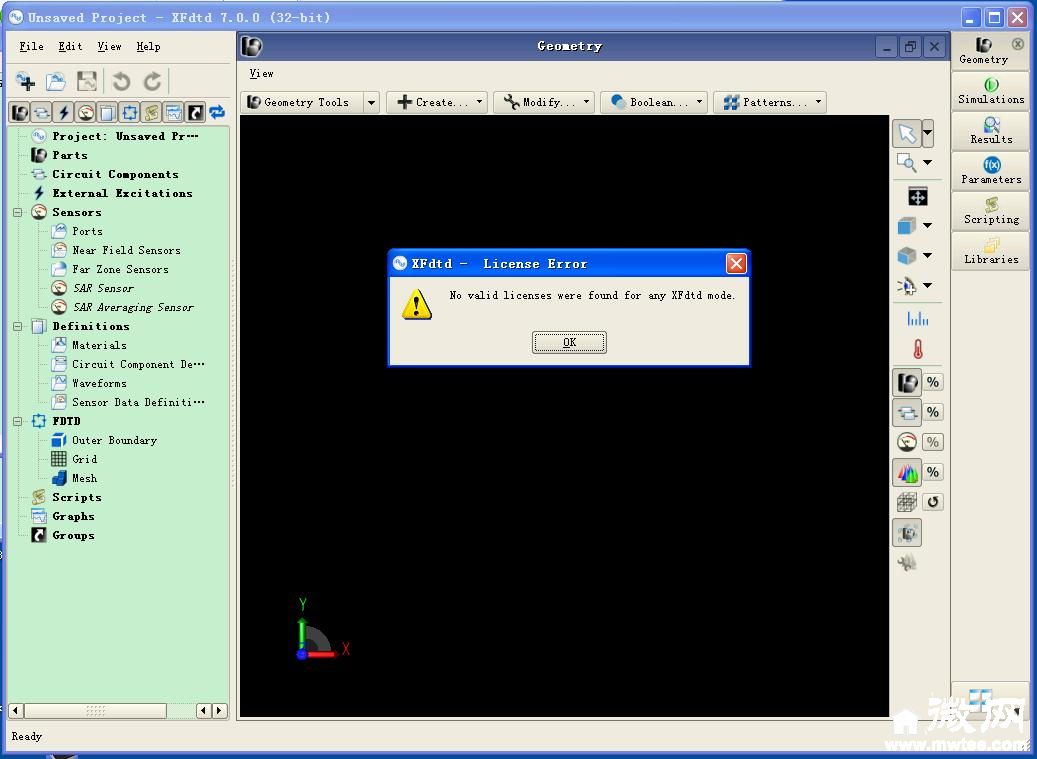Click the blue bar-chart scale icon
Viewport: 1037px width, 759px height.
[917, 319]
